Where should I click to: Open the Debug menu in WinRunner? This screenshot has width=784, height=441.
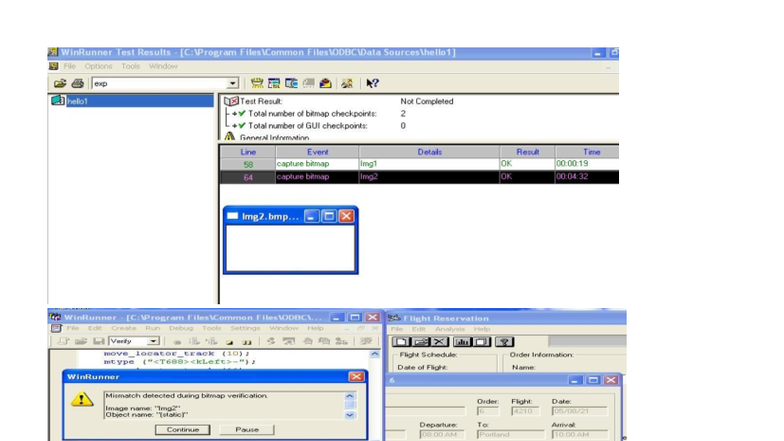click(180, 328)
